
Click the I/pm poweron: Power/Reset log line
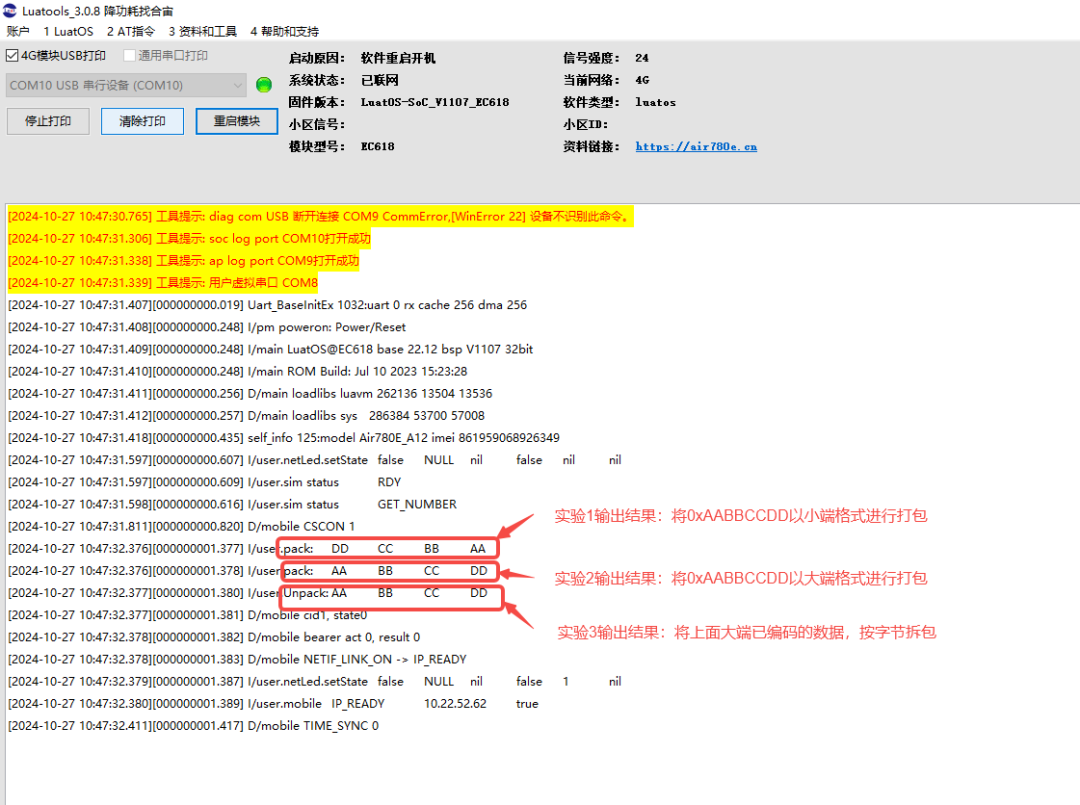[207, 327]
